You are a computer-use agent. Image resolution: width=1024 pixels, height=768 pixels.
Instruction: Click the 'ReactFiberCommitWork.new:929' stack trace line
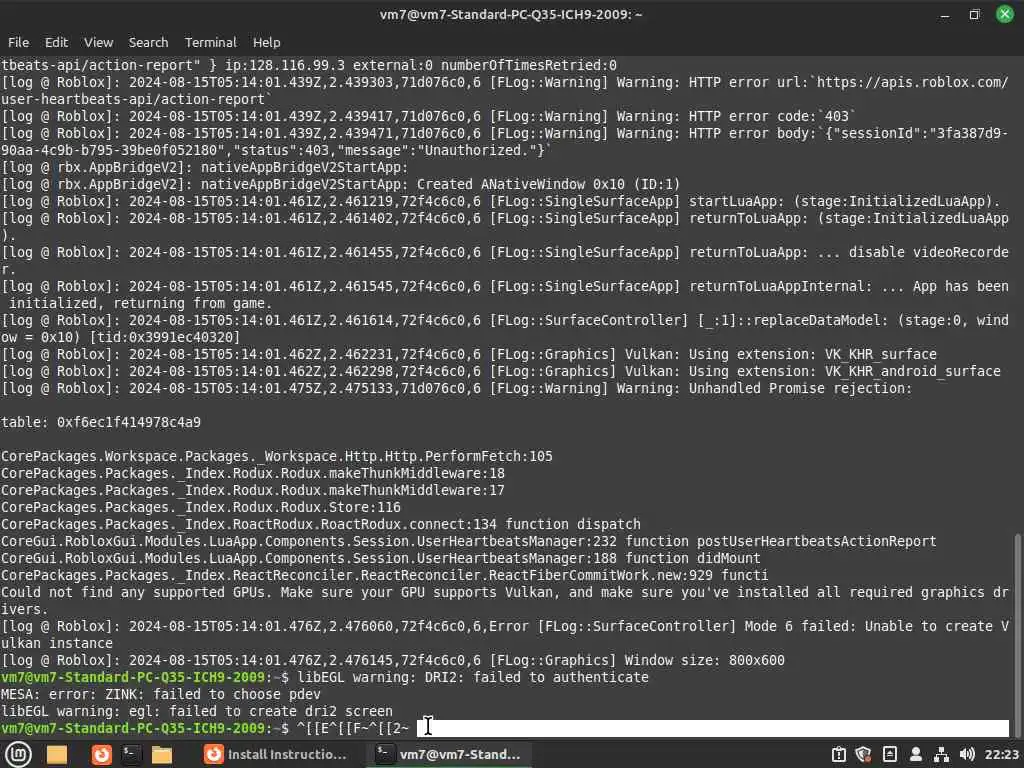pyautogui.click(x=385, y=575)
